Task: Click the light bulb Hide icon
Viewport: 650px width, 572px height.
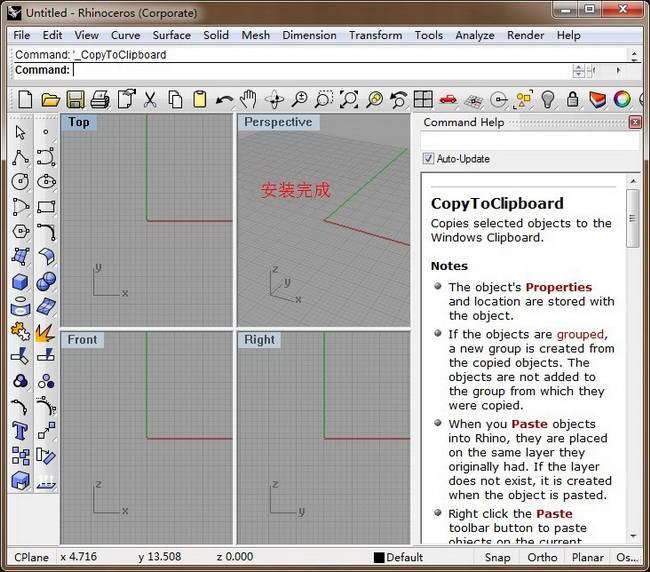Action: pos(548,99)
